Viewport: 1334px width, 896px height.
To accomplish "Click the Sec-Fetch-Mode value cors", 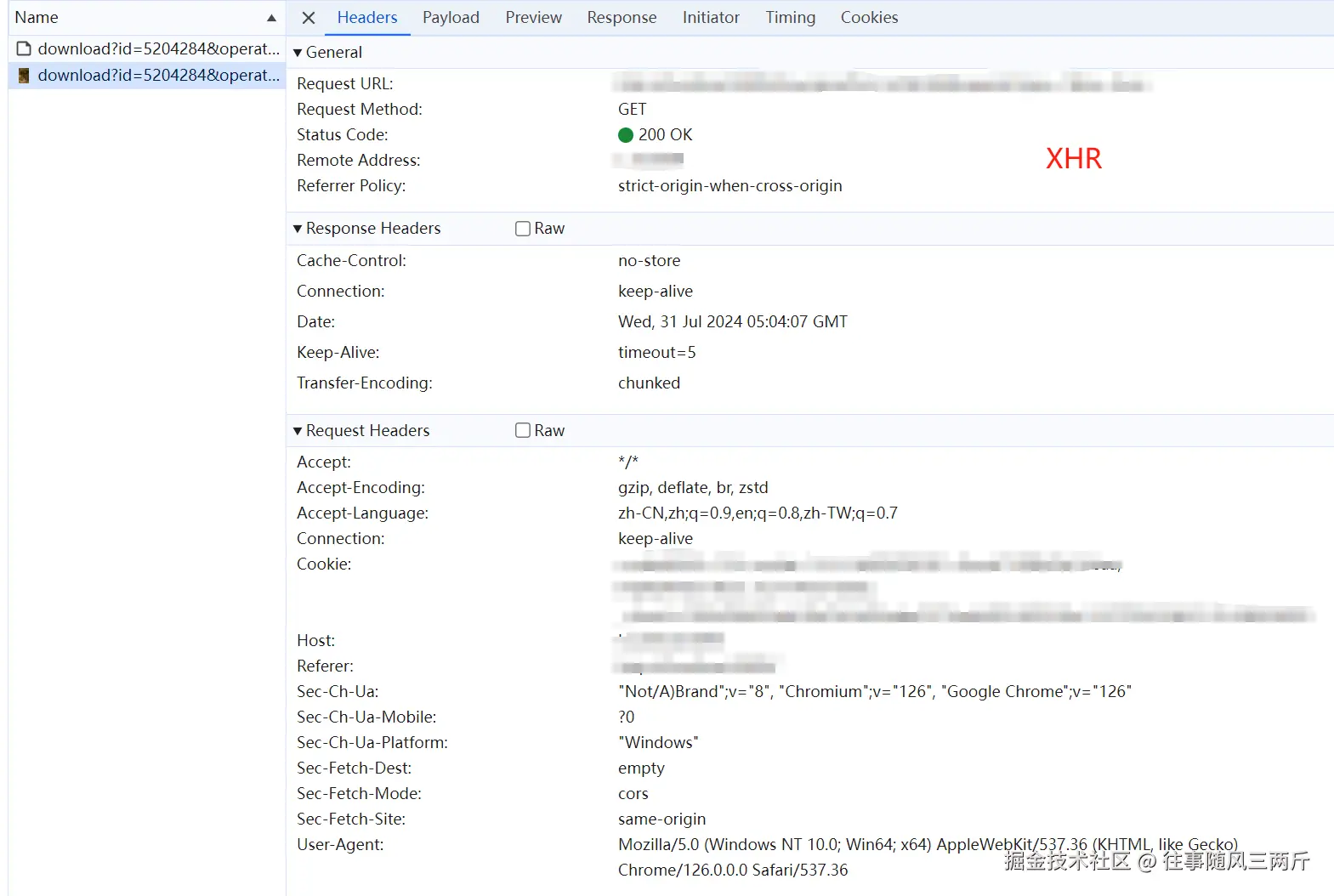I will 633,794.
